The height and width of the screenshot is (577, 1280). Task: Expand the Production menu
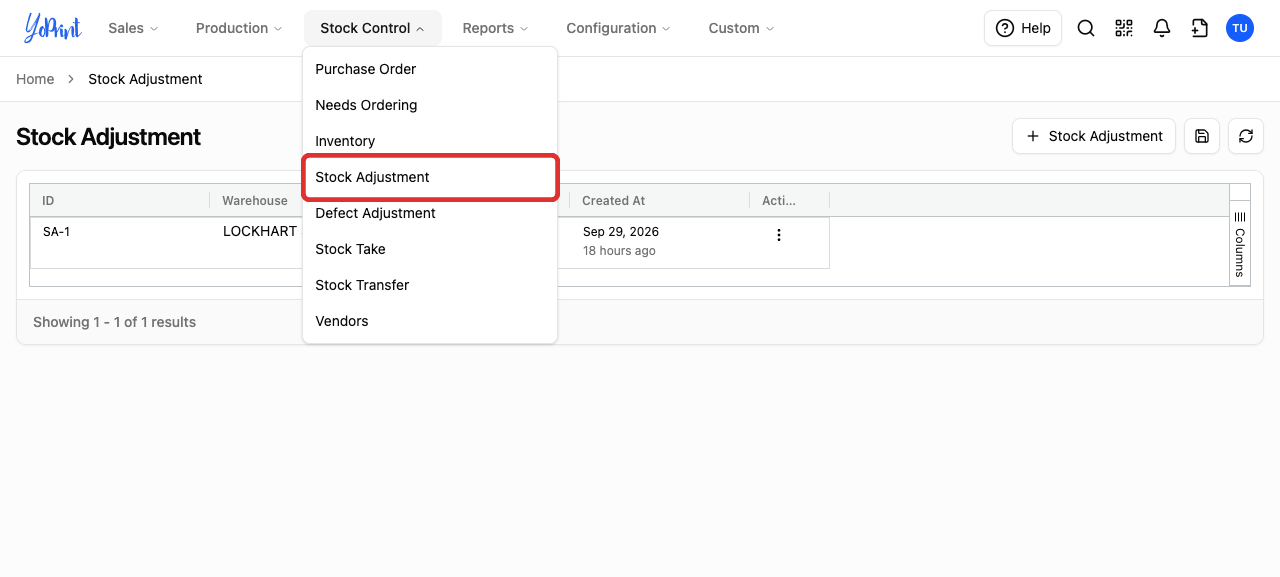[239, 28]
